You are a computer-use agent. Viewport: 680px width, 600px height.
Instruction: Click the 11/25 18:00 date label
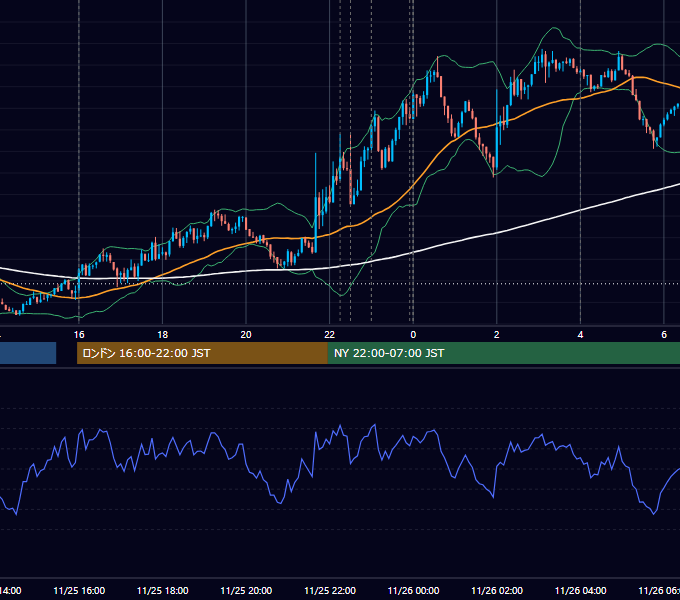click(x=163, y=590)
